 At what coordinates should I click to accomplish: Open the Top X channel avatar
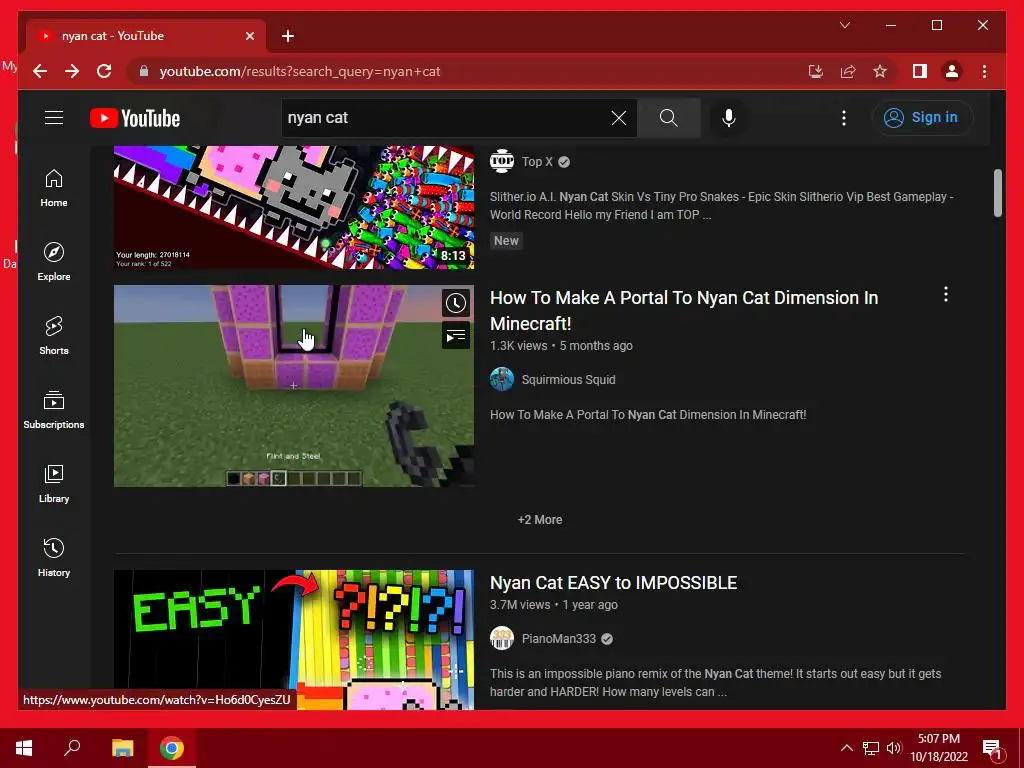point(502,161)
